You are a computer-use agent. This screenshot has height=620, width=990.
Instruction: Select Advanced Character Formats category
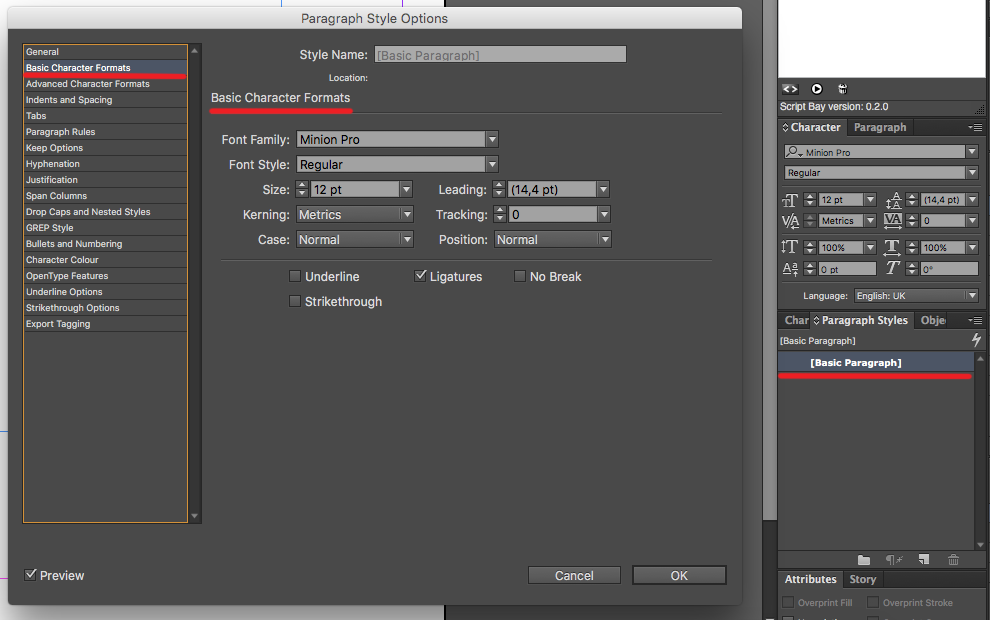[105, 84]
